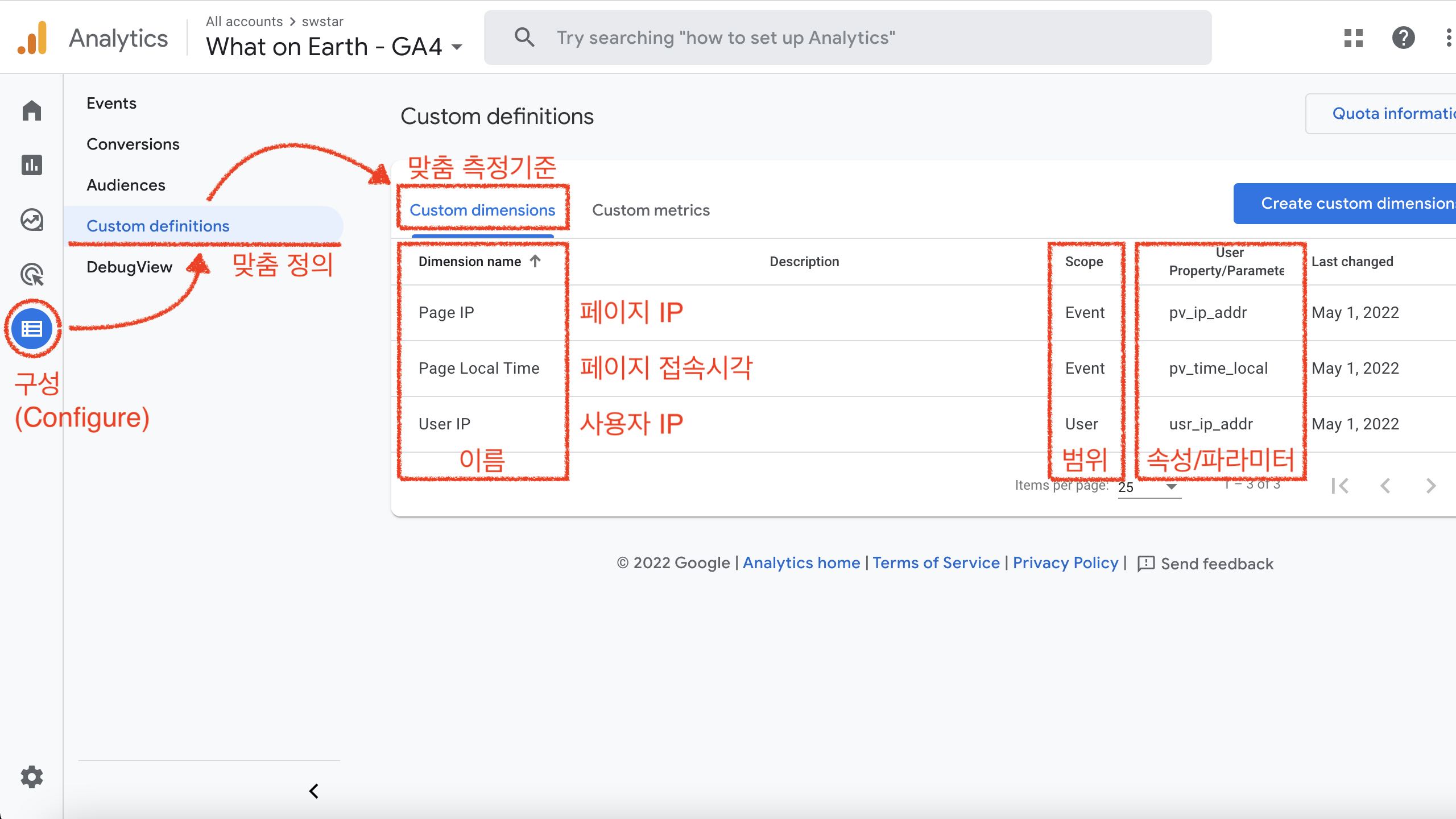Screen dimensions: 1456x819
Task: Open the Home page from the sidebar
Action: coord(31,110)
